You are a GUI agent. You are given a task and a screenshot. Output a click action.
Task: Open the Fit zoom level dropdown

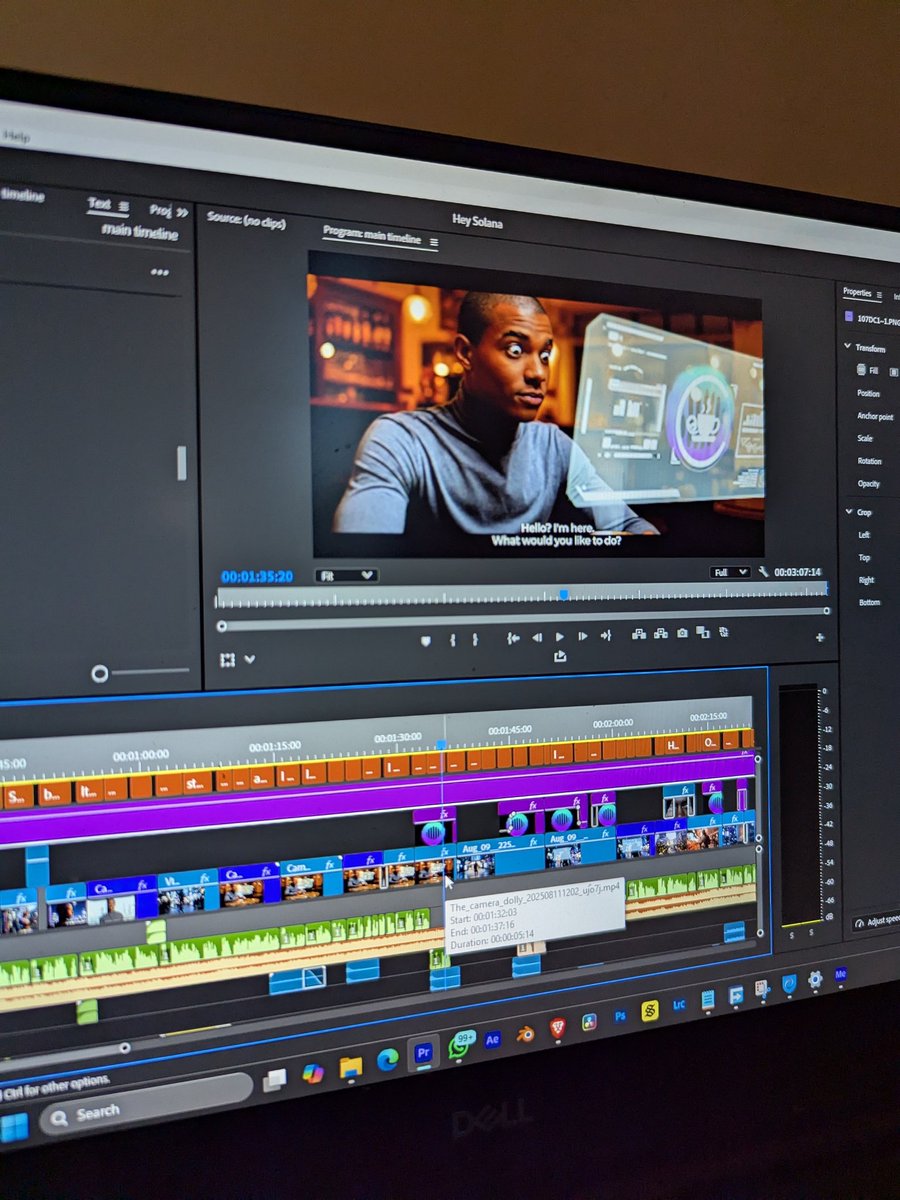(346, 576)
